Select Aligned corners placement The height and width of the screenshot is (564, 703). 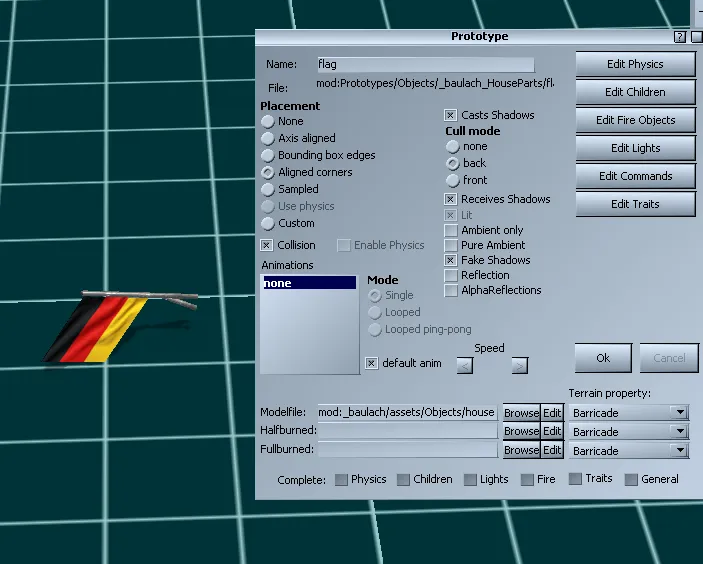(268, 173)
